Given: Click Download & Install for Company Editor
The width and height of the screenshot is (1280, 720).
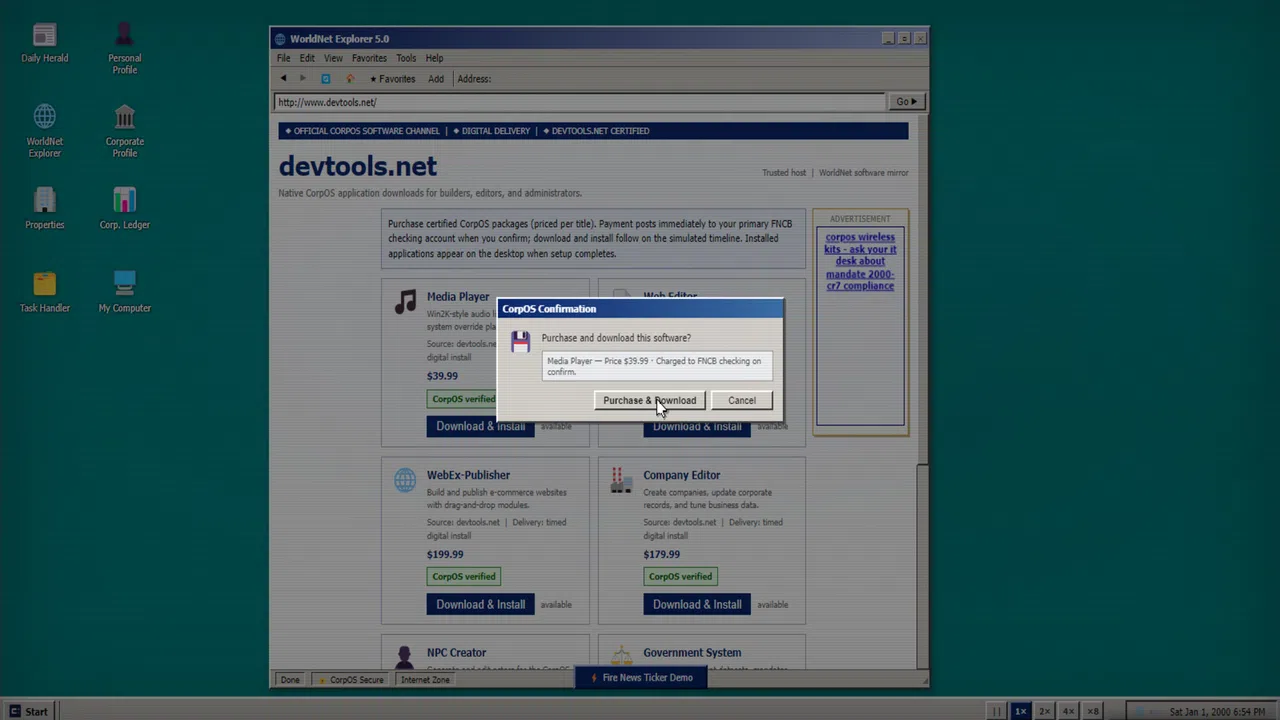Looking at the screenshot, I should point(697,604).
